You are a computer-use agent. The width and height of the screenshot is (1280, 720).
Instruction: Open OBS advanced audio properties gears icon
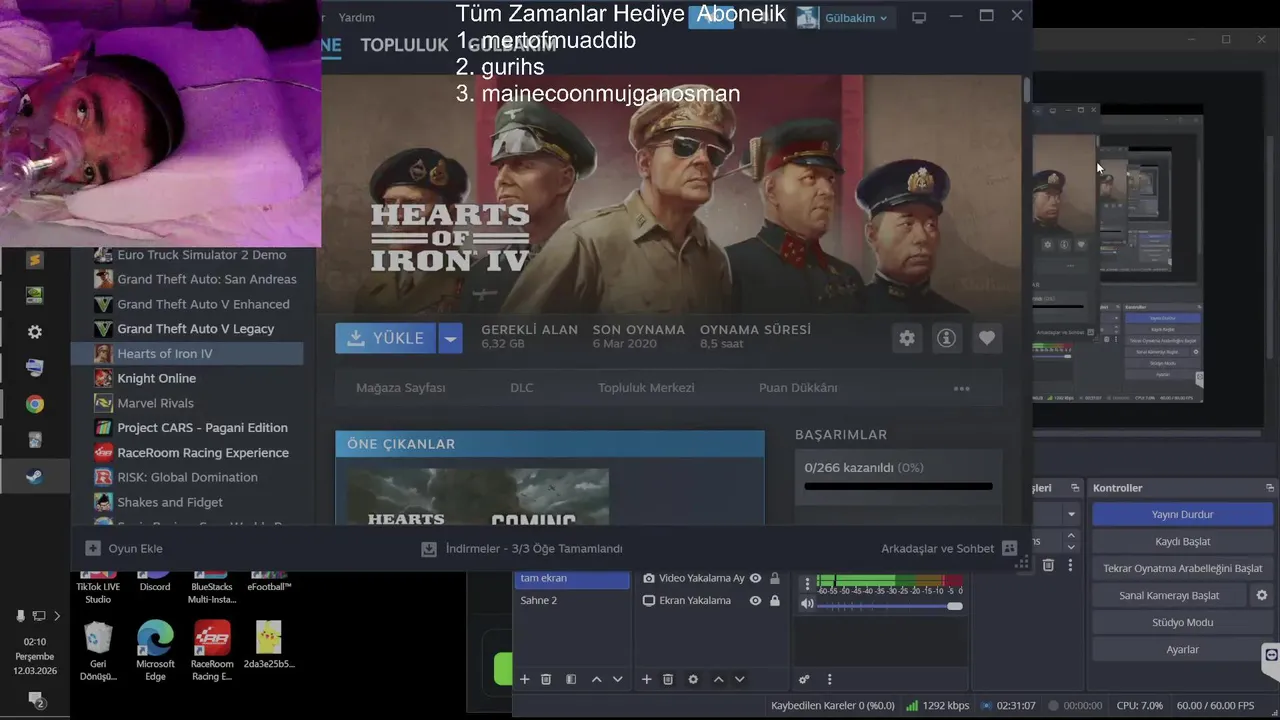pos(804,679)
